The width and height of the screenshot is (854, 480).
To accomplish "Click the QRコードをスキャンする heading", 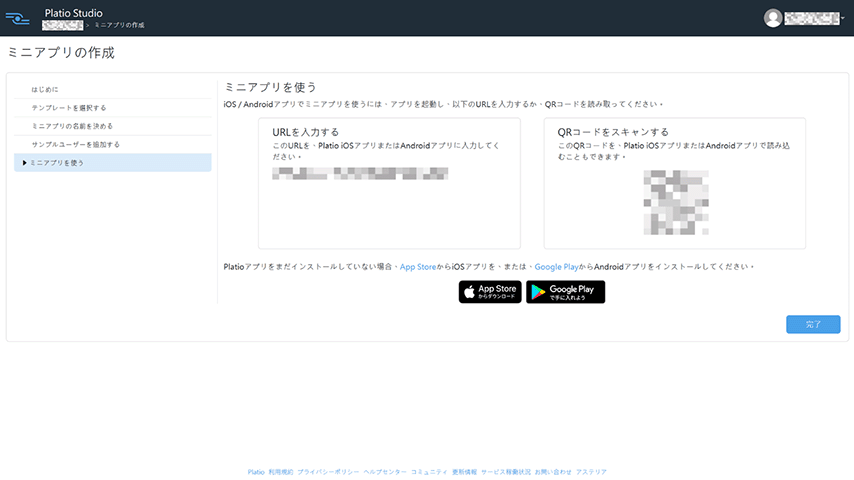I will click(x=613, y=132).
